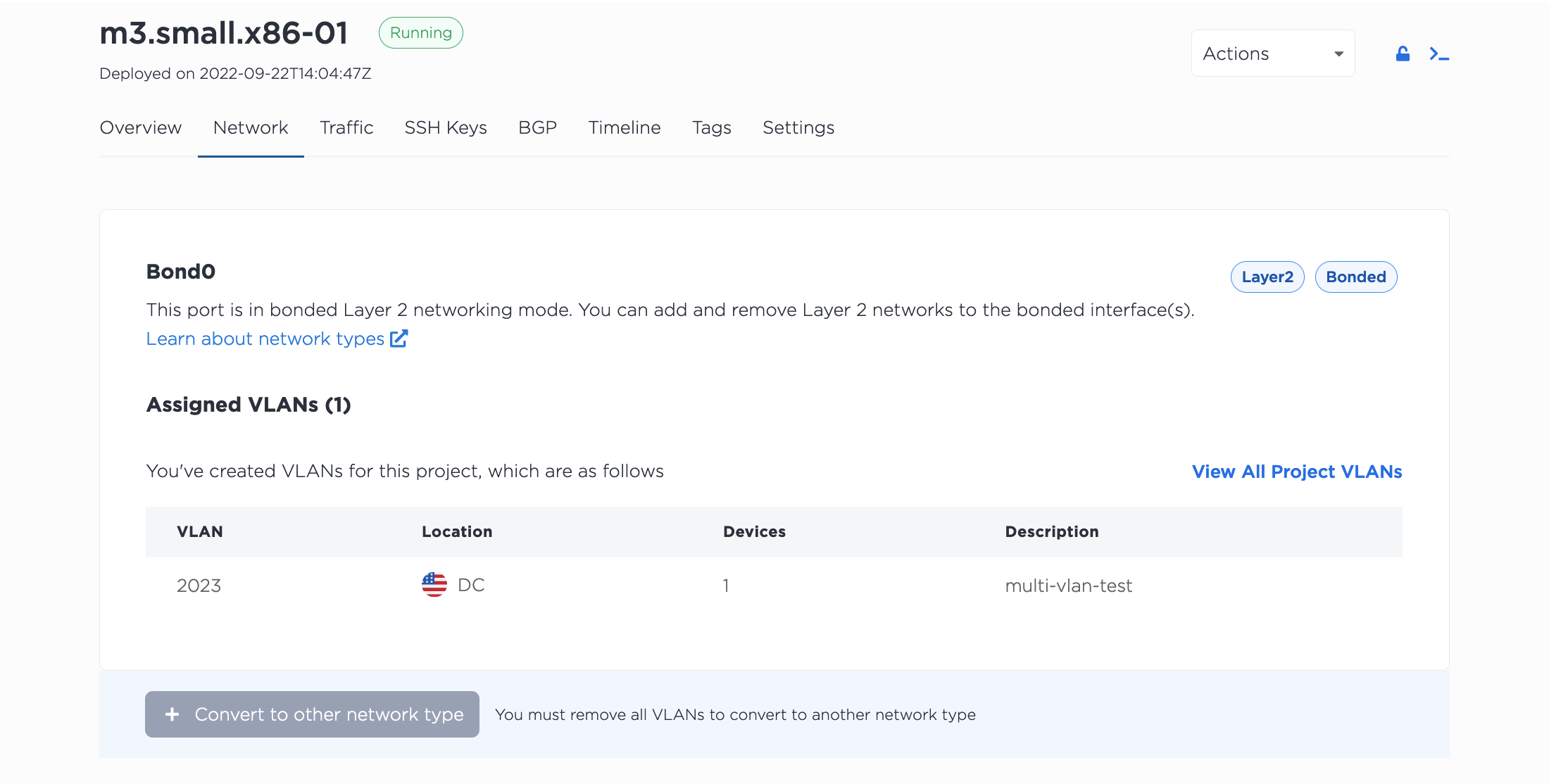Click the Devices column header
This screenshot has height=784, width=1549.
(754, 531)
